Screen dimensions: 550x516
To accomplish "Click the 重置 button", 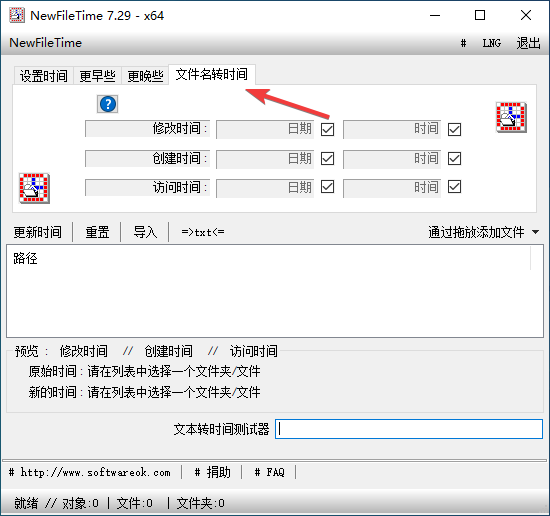I will coord(97,232).
